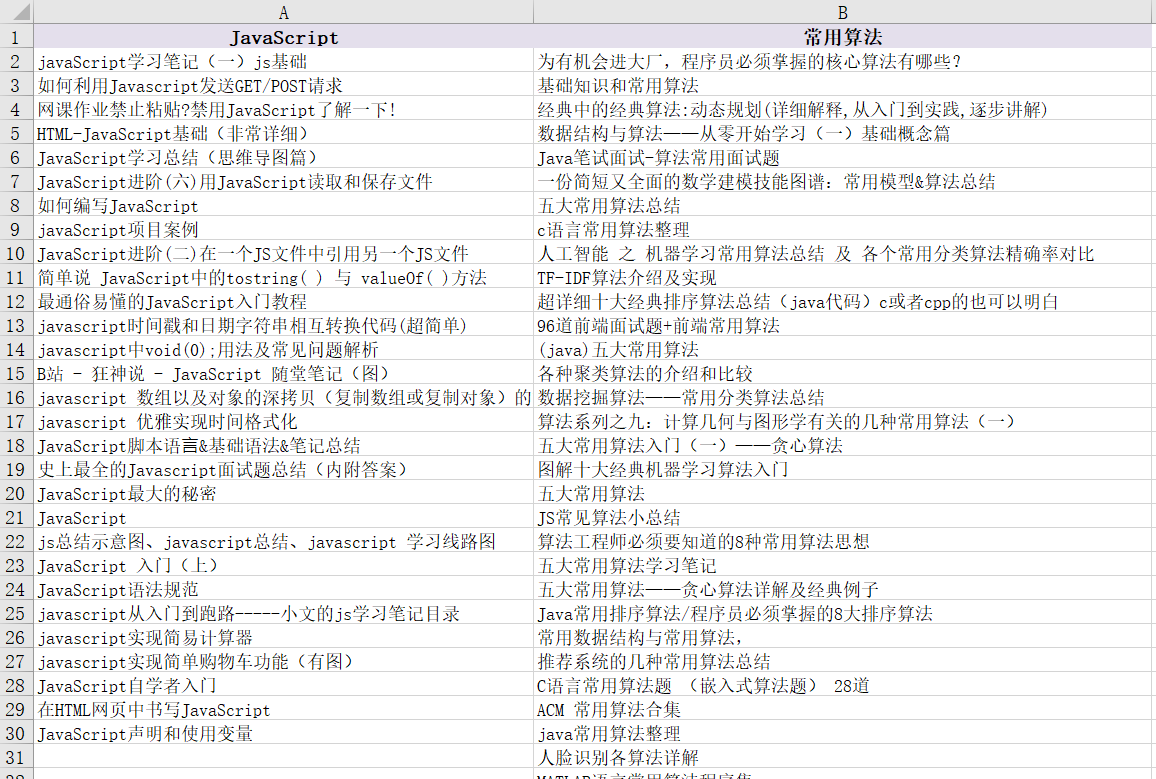Select column A header
The image size is (1156, 779).
284,12
